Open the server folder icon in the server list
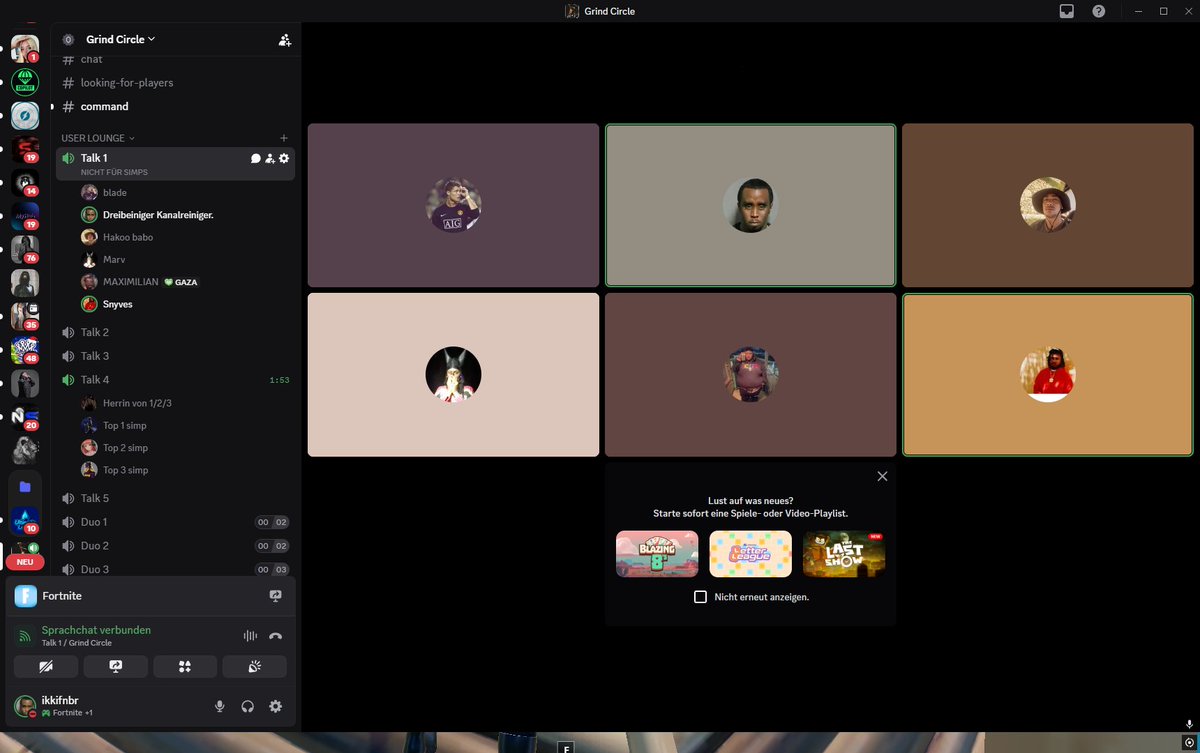The height and width of the screenshot is (753, 1200). click(x=25, y=487)
